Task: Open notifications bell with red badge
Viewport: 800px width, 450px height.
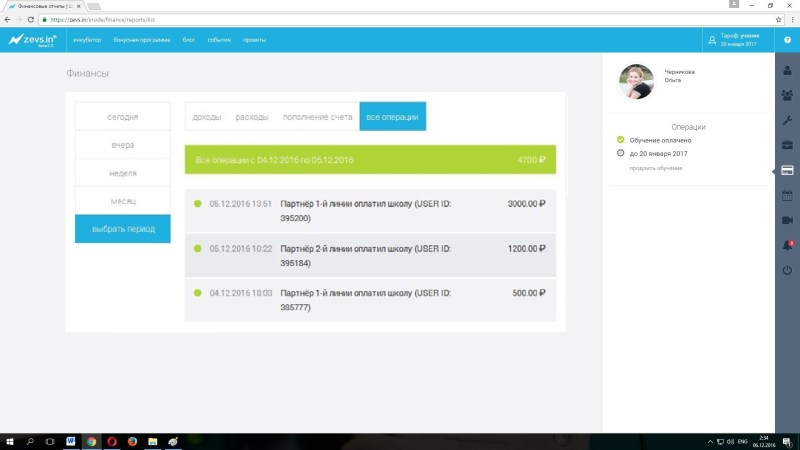Action: [787, 245]
